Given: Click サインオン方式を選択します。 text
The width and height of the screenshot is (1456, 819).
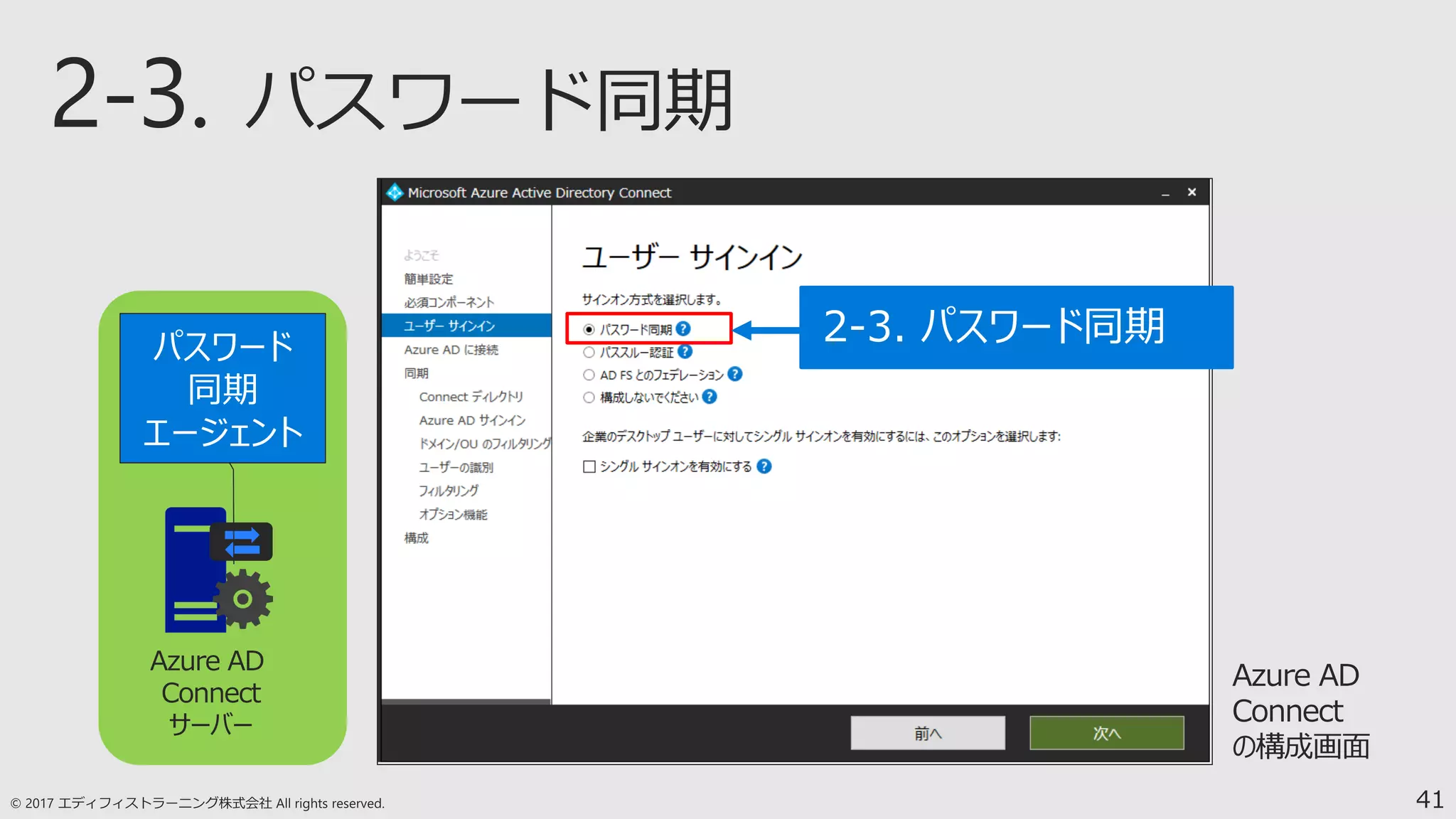Looking at the screenshot, I should tap(652, 299).
